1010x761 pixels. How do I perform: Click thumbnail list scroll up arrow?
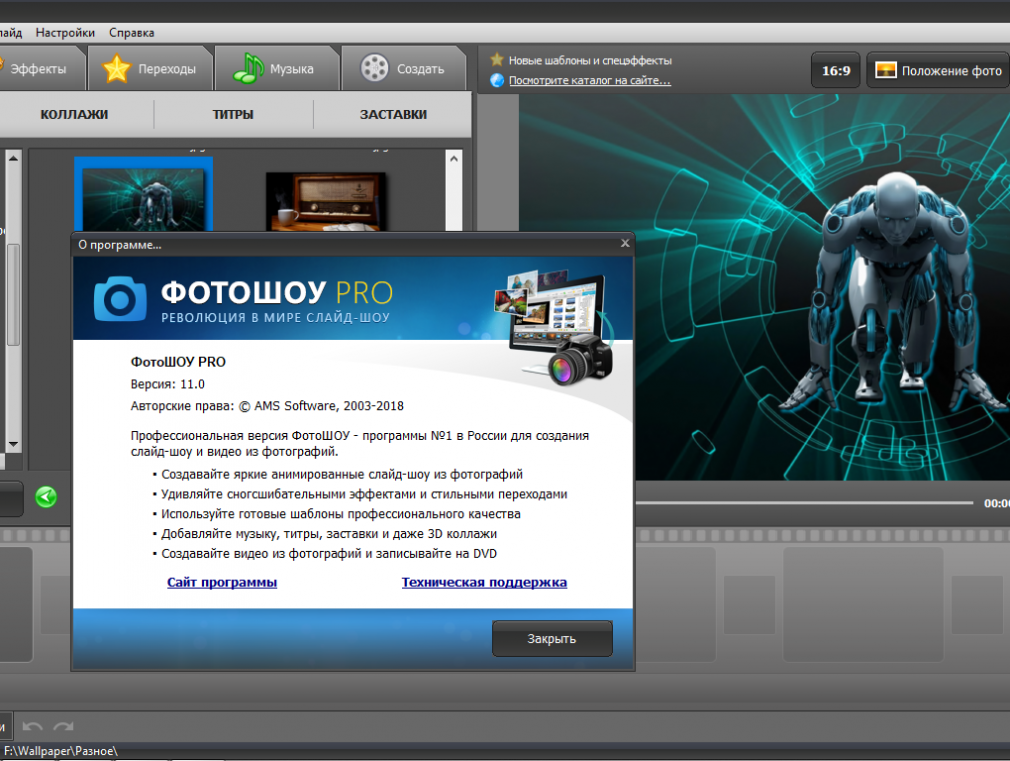pyautogui.click(x=453, y=159)
